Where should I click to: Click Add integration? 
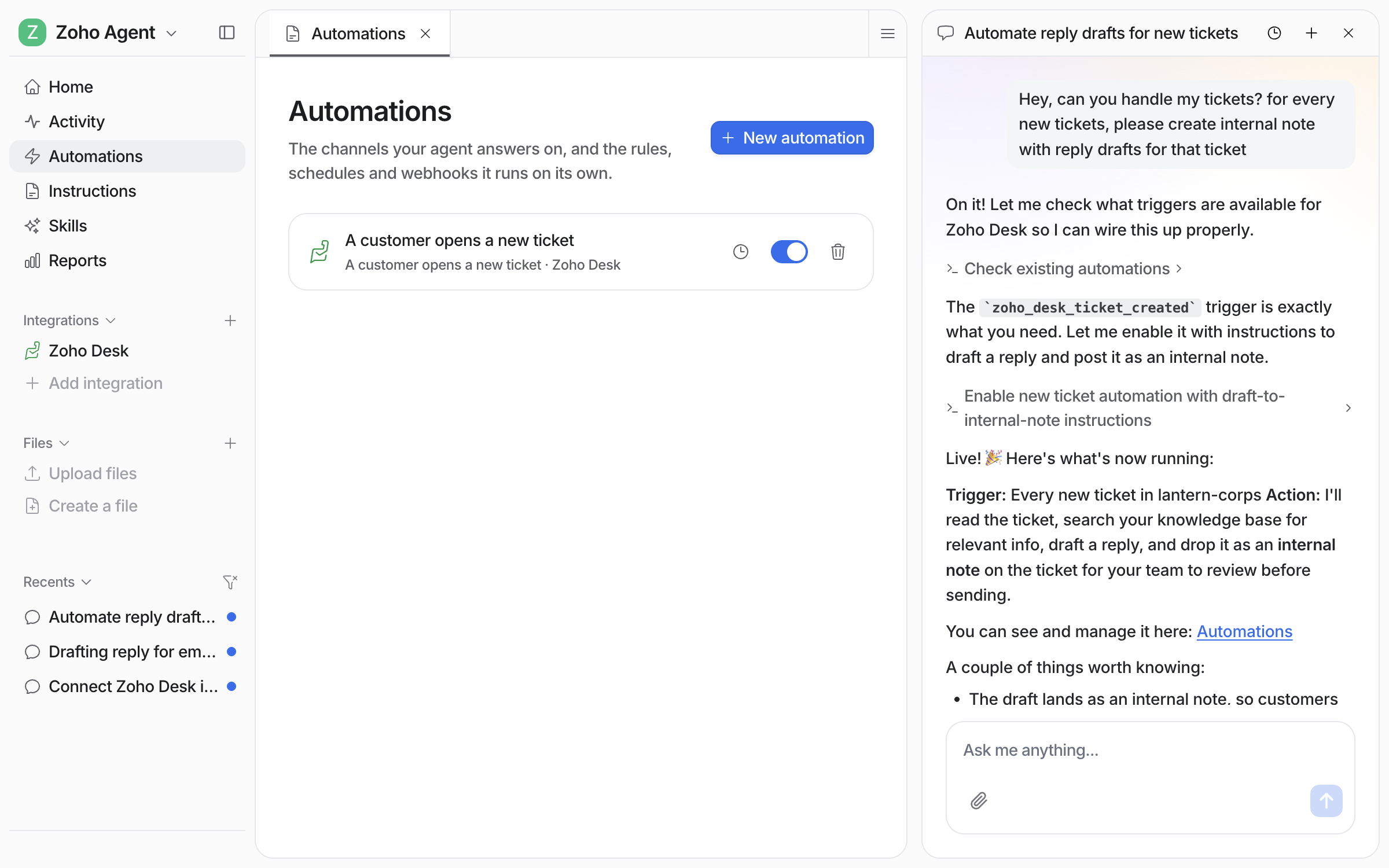pyautogui.click(x=127, y=383)
